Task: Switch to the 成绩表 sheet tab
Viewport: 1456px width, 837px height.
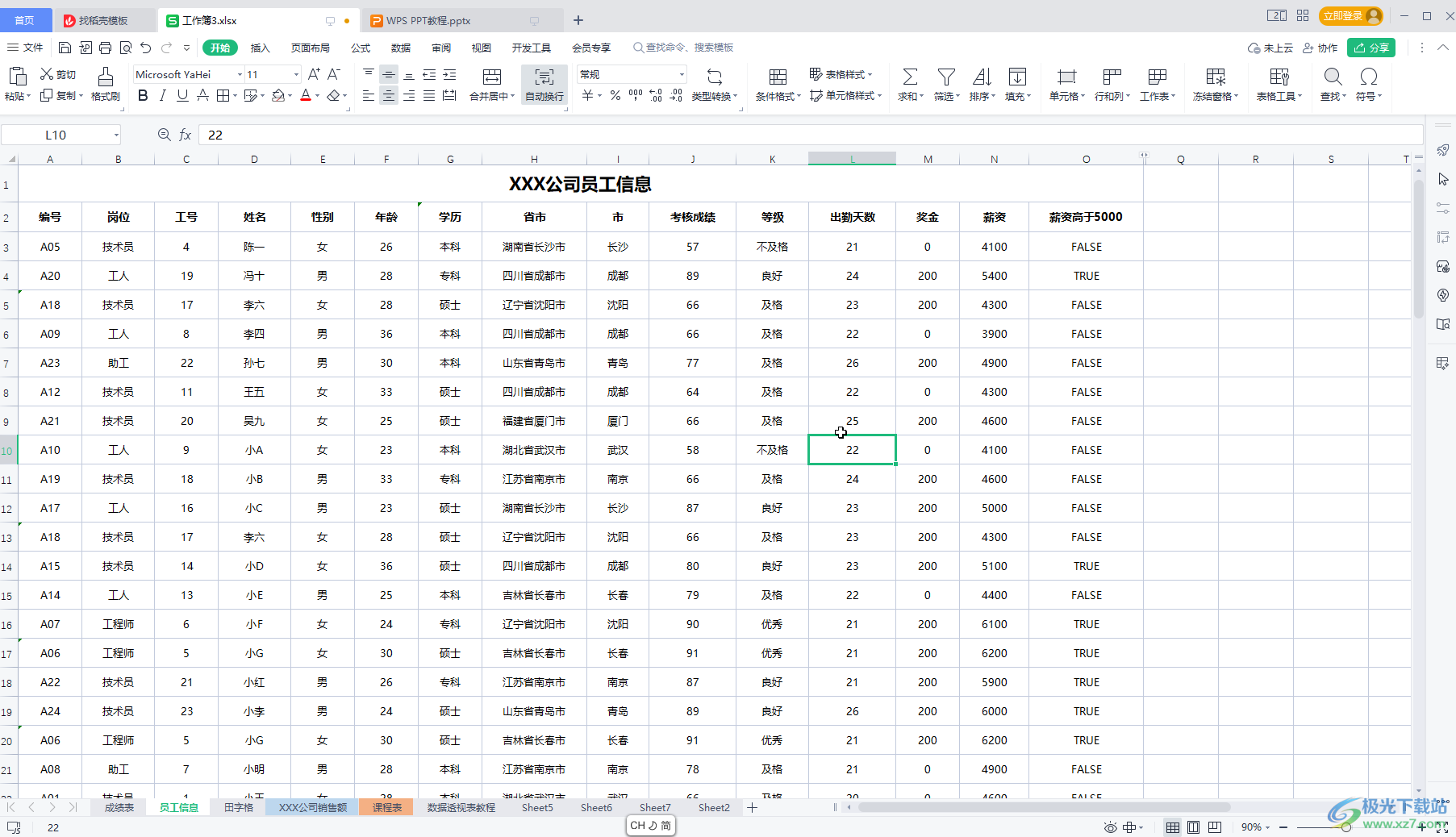Action: coord(119,807)
